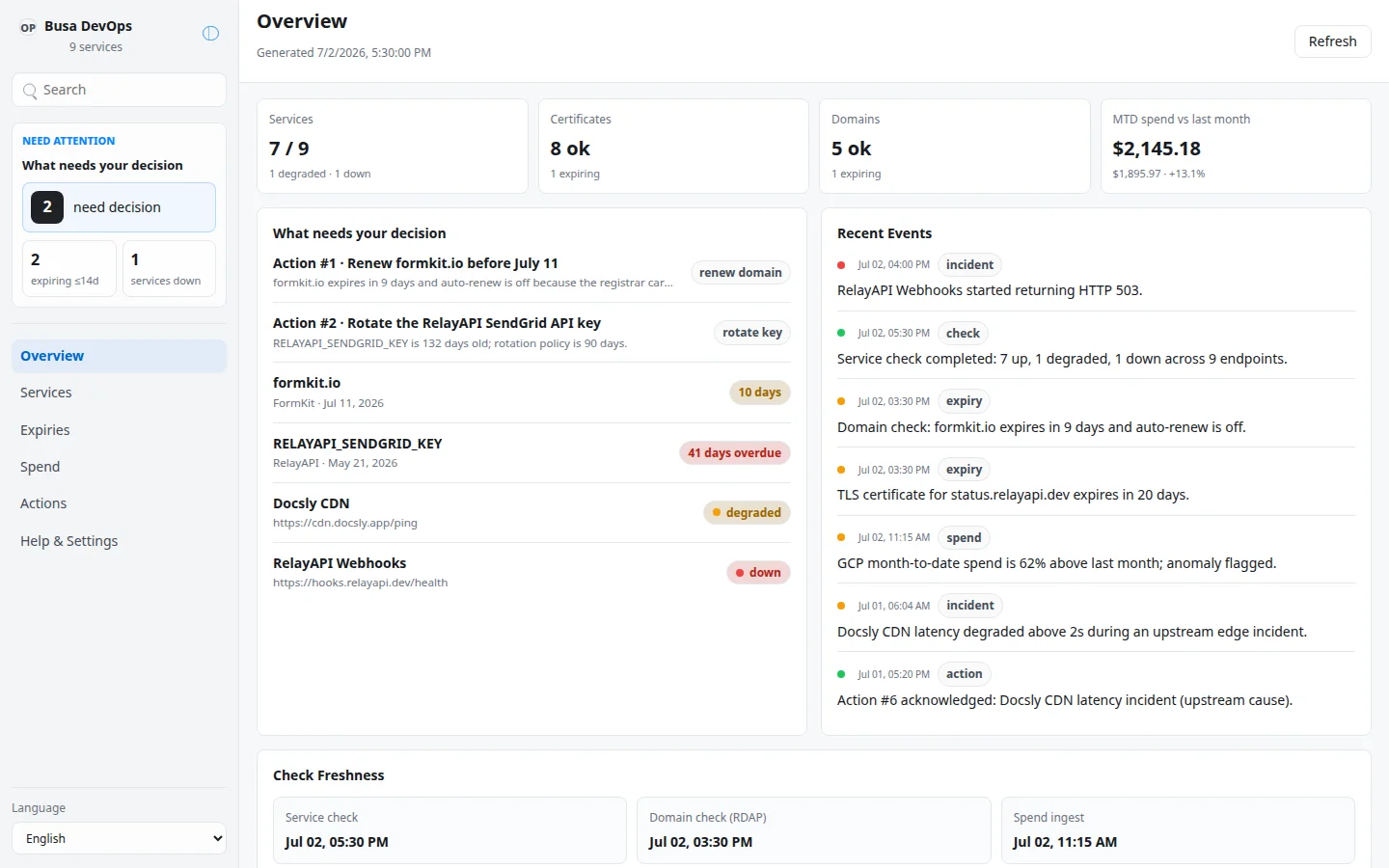1389x868 pixels.
Task: Click the search magnifier icon
Action: (30, 91)
